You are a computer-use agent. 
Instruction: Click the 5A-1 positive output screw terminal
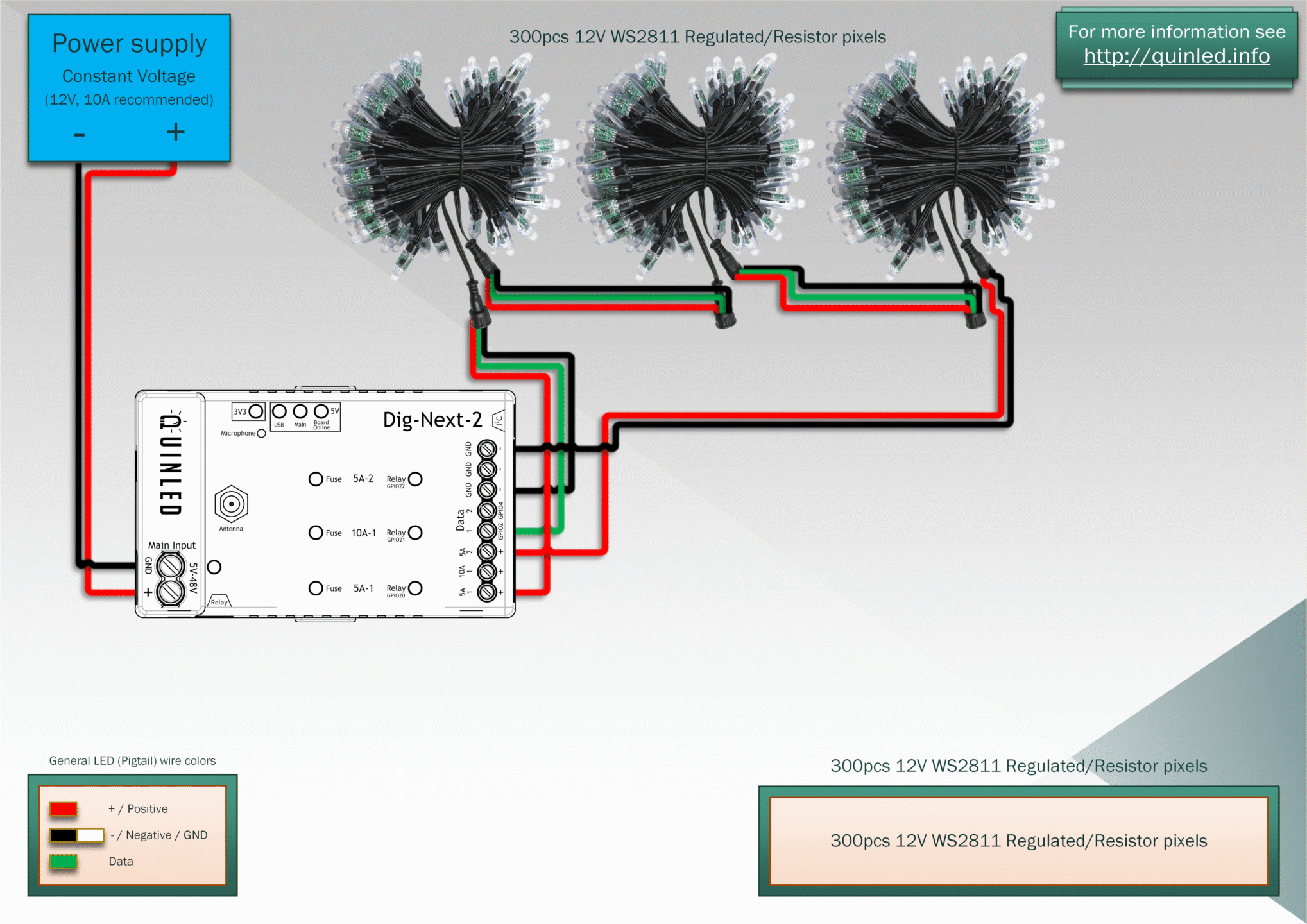pyautogui.click(x=487, y=592)
